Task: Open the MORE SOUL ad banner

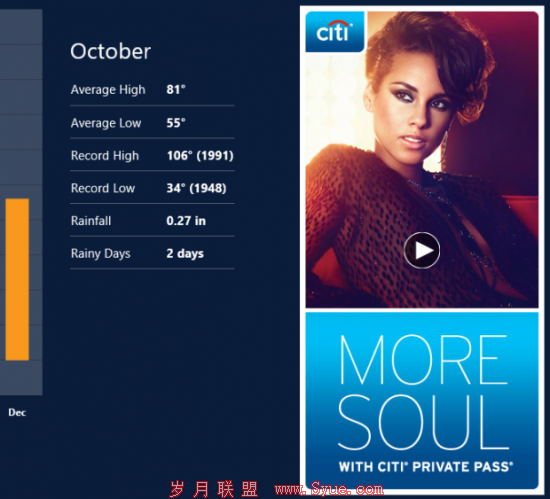Action: pos(422,400)
